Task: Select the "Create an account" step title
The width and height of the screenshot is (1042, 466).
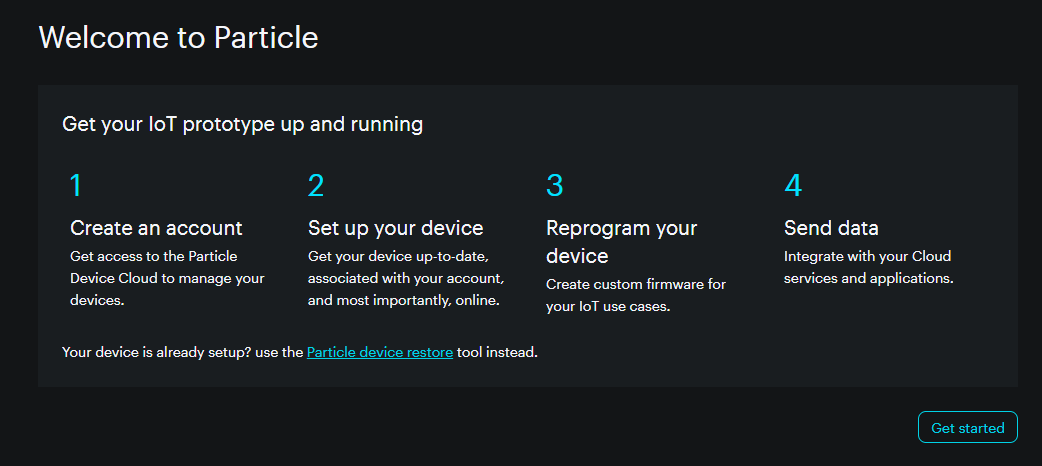Action: 156,228
